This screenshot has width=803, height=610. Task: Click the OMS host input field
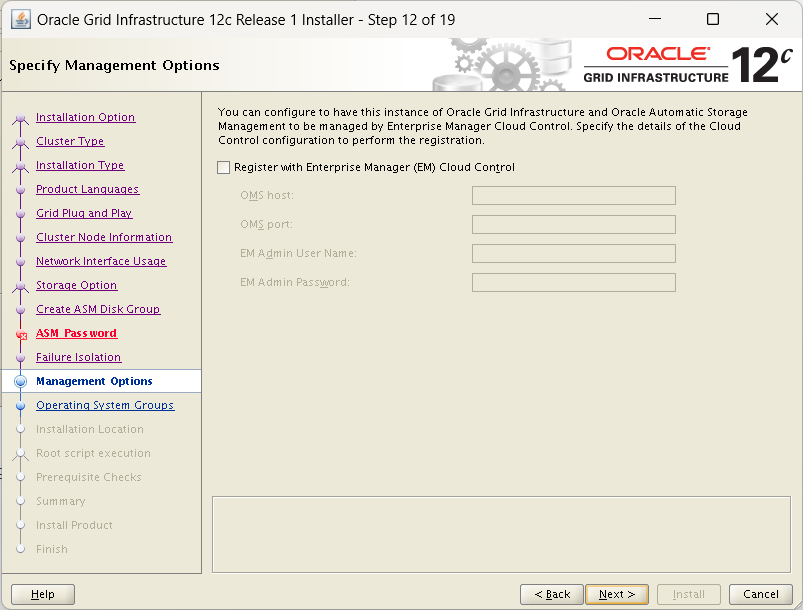[574, 195]
